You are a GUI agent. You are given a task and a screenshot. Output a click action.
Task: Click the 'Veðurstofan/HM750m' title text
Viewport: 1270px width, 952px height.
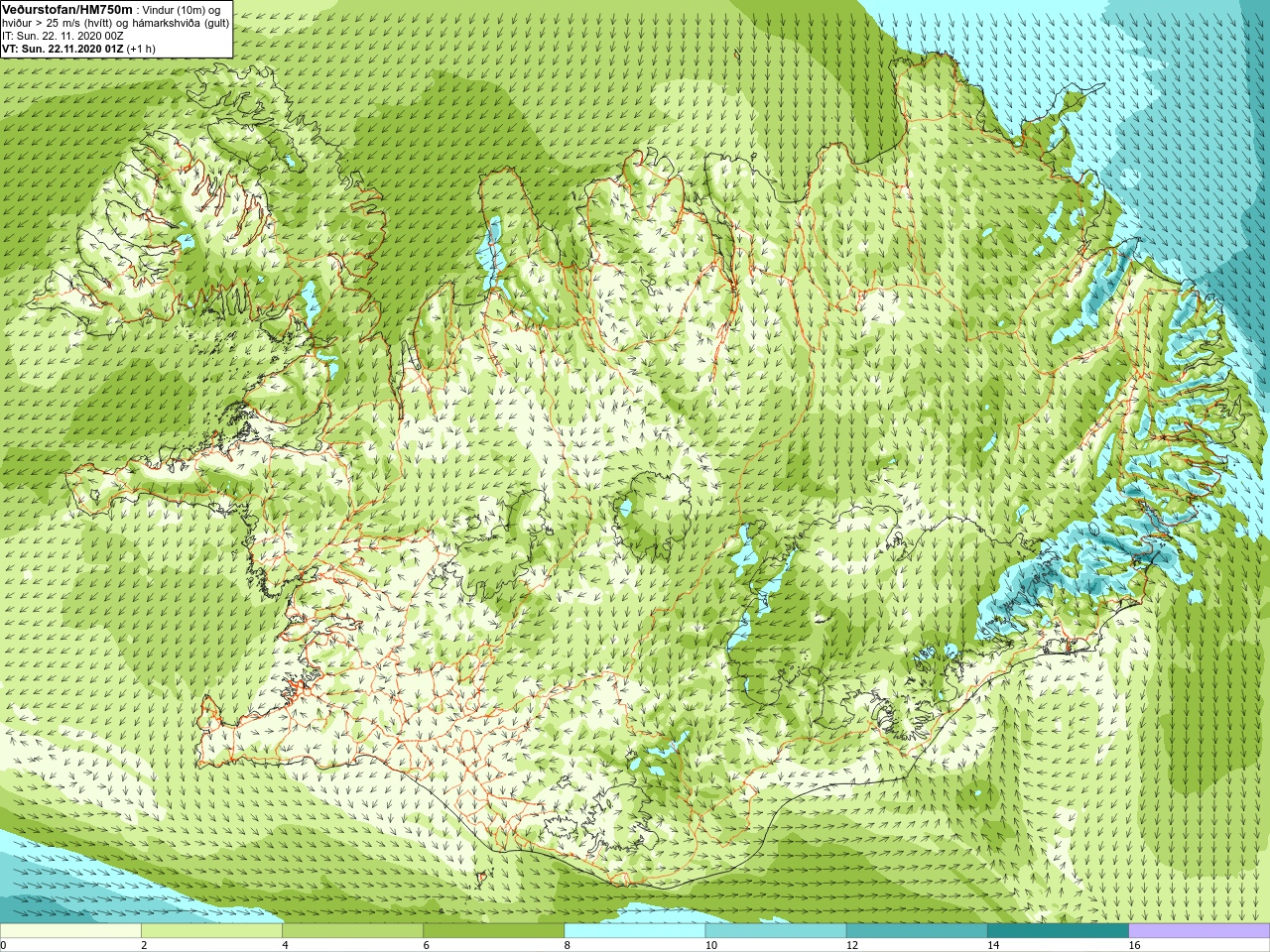67,9
